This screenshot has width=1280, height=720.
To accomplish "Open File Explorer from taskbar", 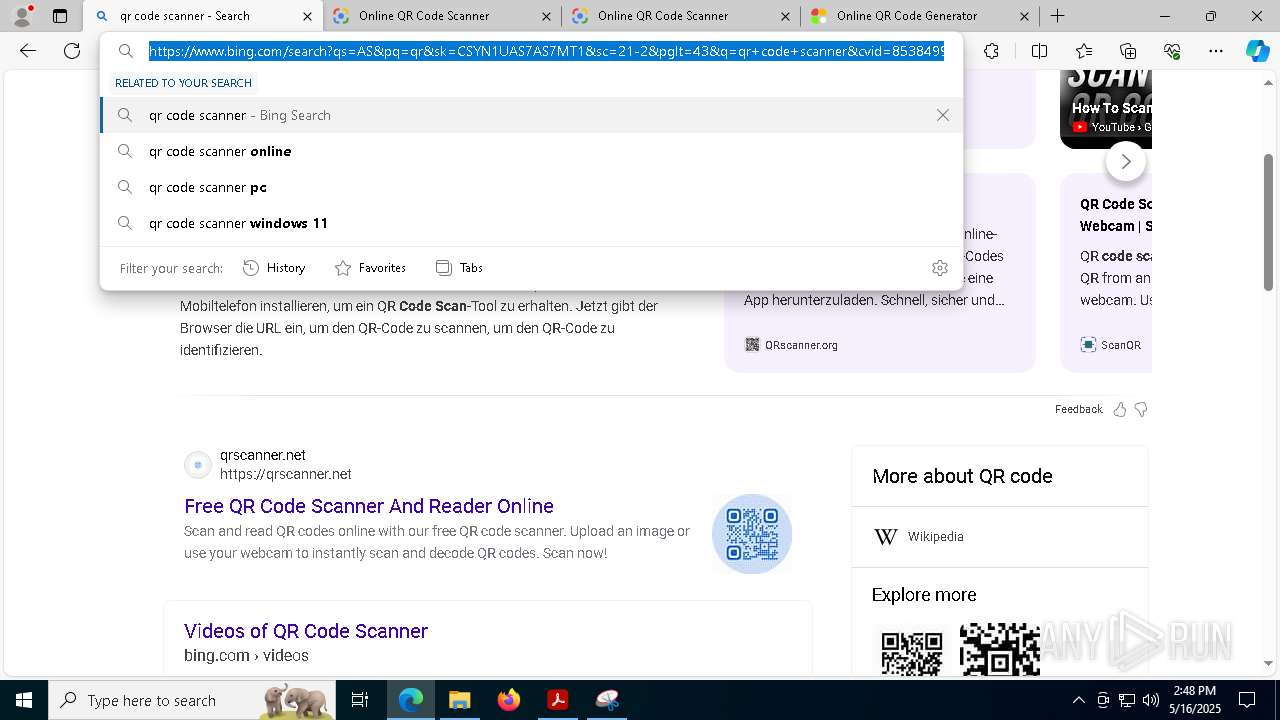I will point(459,700).
